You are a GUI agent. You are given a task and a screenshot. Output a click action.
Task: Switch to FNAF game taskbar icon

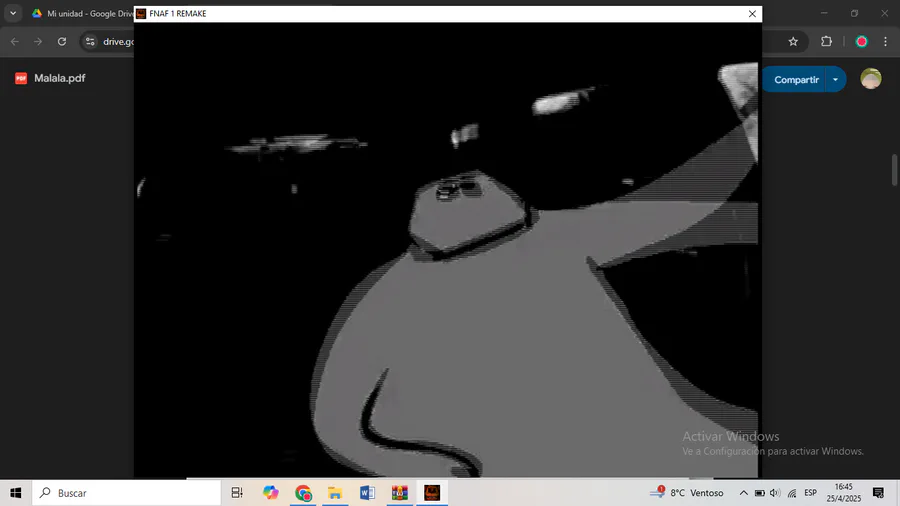[432, 493]
